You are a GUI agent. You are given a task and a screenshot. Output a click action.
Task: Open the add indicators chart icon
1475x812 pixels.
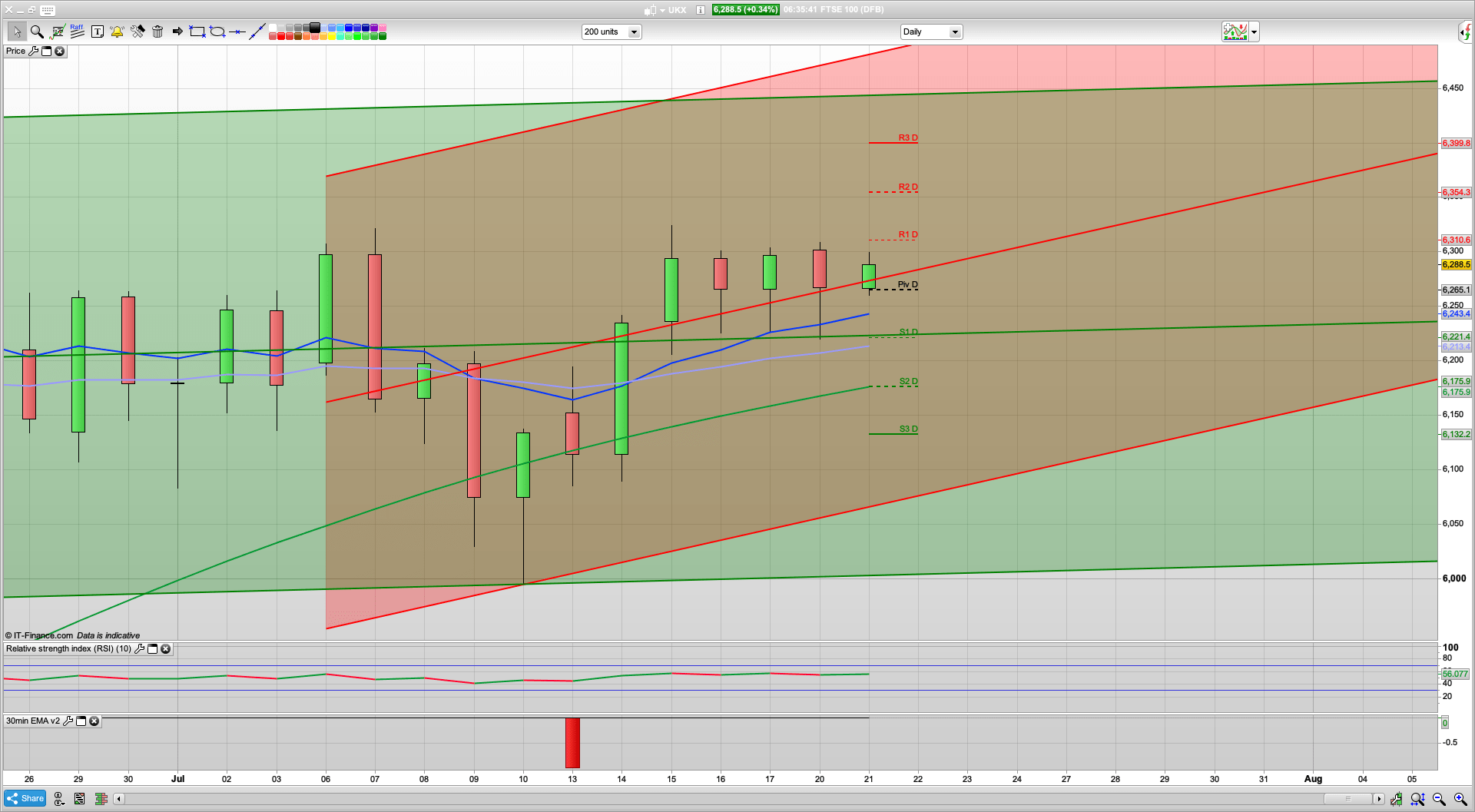point(1235,31)
